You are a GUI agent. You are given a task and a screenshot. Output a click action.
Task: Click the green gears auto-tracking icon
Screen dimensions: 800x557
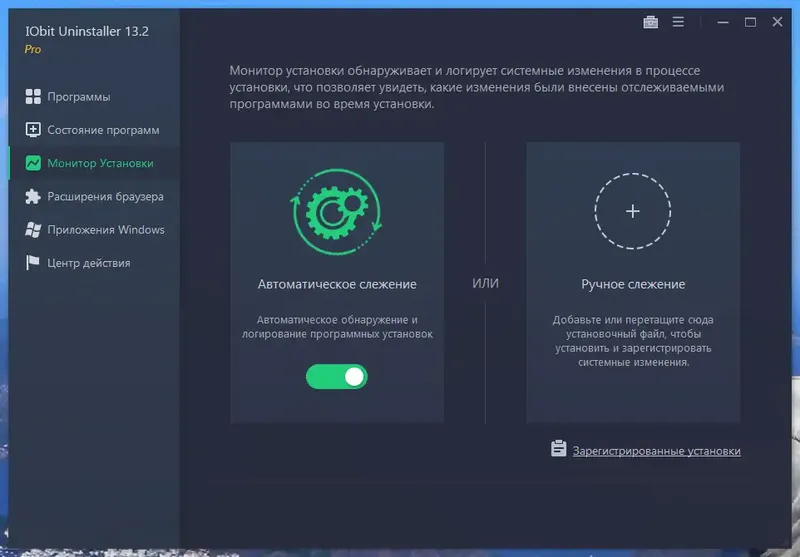[x=337, y=211]
